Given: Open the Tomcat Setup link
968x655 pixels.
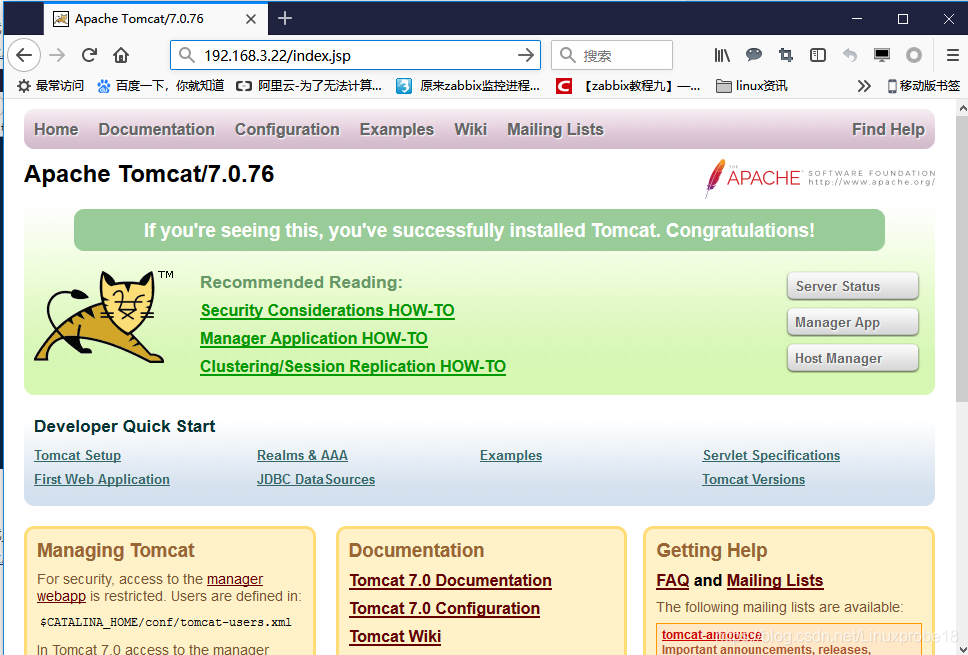Looking at the screenshot, I should 77,456.
